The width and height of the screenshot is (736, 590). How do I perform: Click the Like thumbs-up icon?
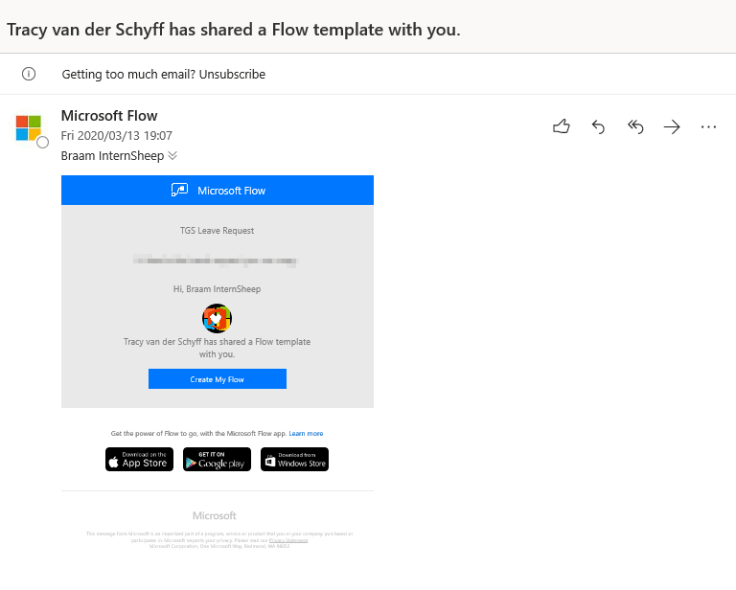coord(561,126)
